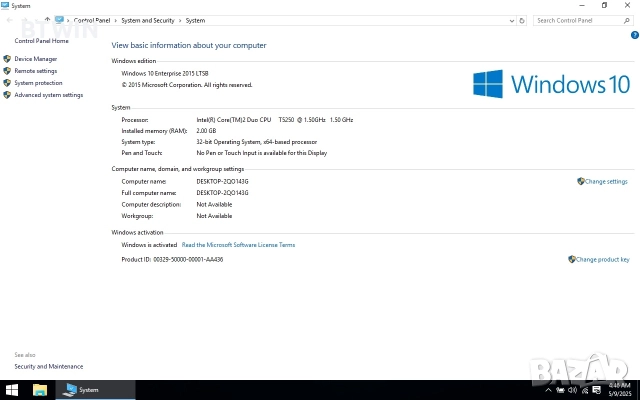The width and height of the screenshot is (640, 400).
Task: Click the System taskbar button
Action: pyautogui.click(x=95, y=390)
